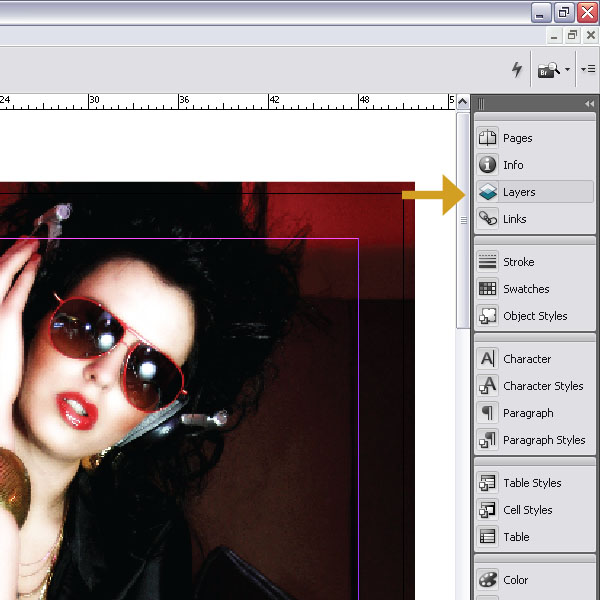The height and width of the screenshot is (600, 600).
Task: Open the Color panel icon
Action: coord(488,579)
